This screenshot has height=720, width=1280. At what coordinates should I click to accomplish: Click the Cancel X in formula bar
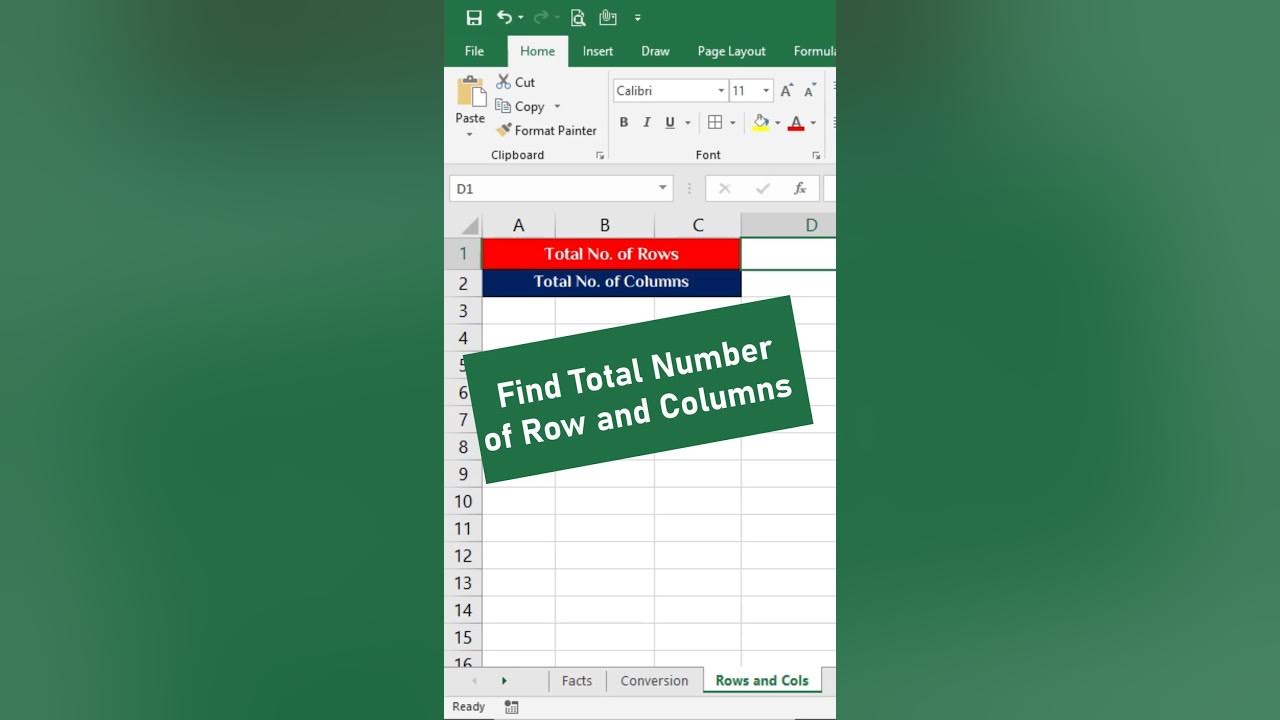pyautogui.click(x=725, y=188)
